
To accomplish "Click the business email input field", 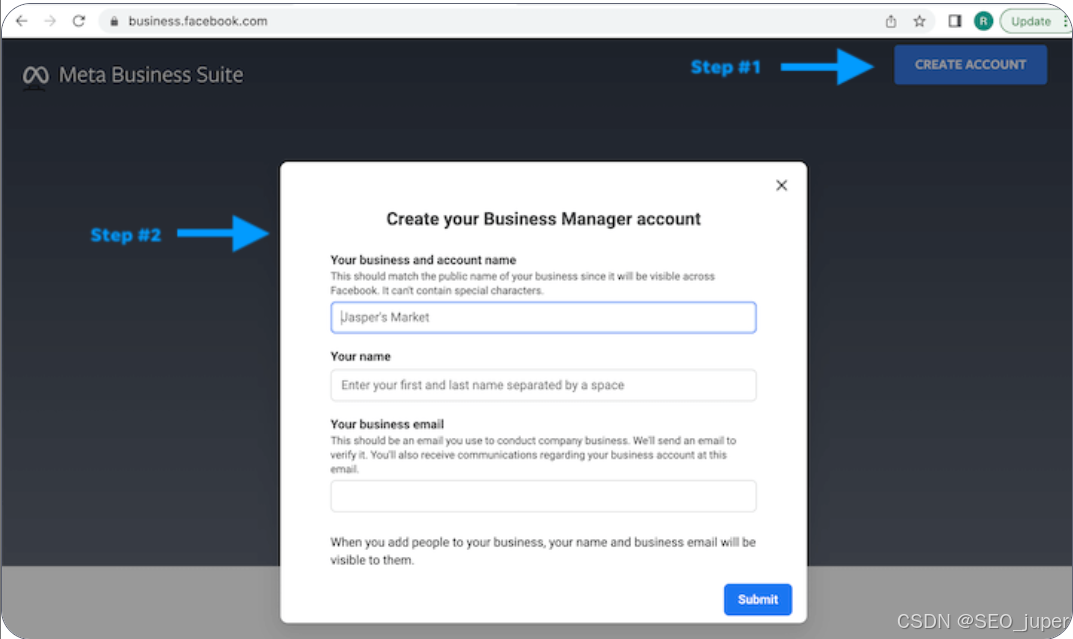I will click(x=543, y=496).
